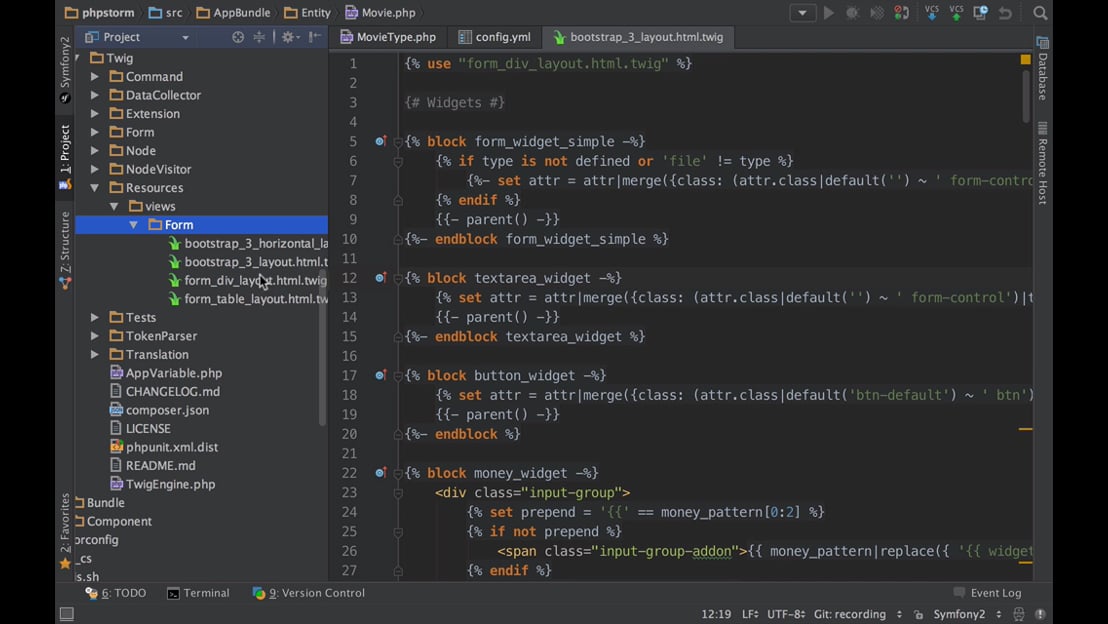Click the VCS commit changes icon
1108x624 pixels.
[x=956, y=13]
